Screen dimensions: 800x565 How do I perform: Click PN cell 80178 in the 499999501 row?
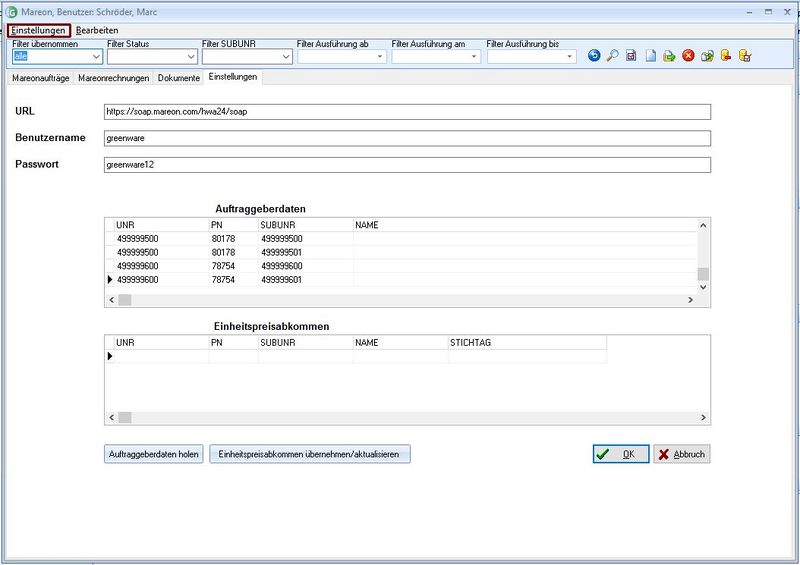pos(234,253)
